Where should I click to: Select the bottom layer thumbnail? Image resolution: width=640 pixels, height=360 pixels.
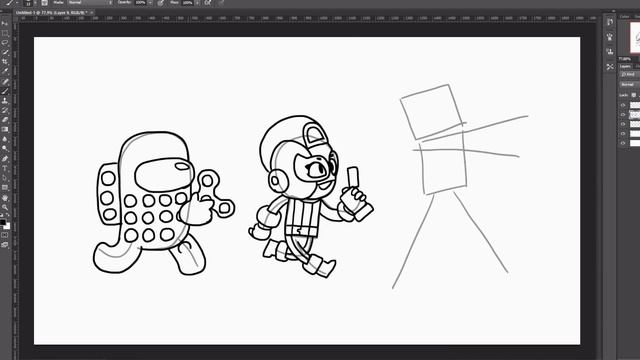(x=635, y=143)
